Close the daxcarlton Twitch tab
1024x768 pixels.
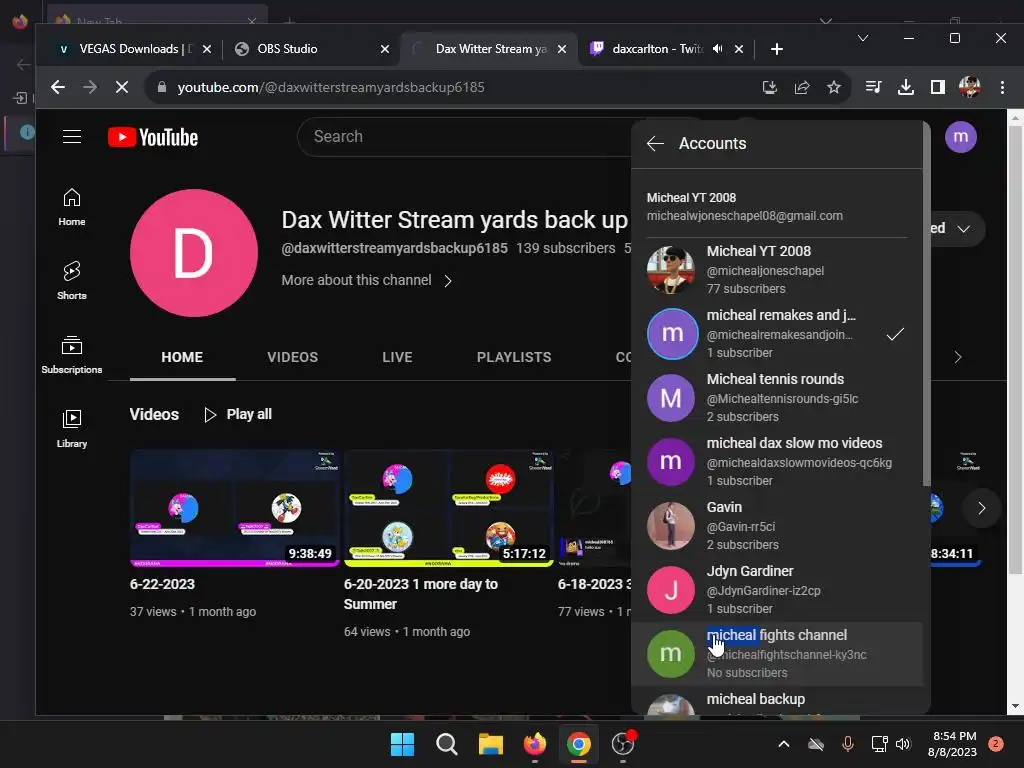point(739,49)
